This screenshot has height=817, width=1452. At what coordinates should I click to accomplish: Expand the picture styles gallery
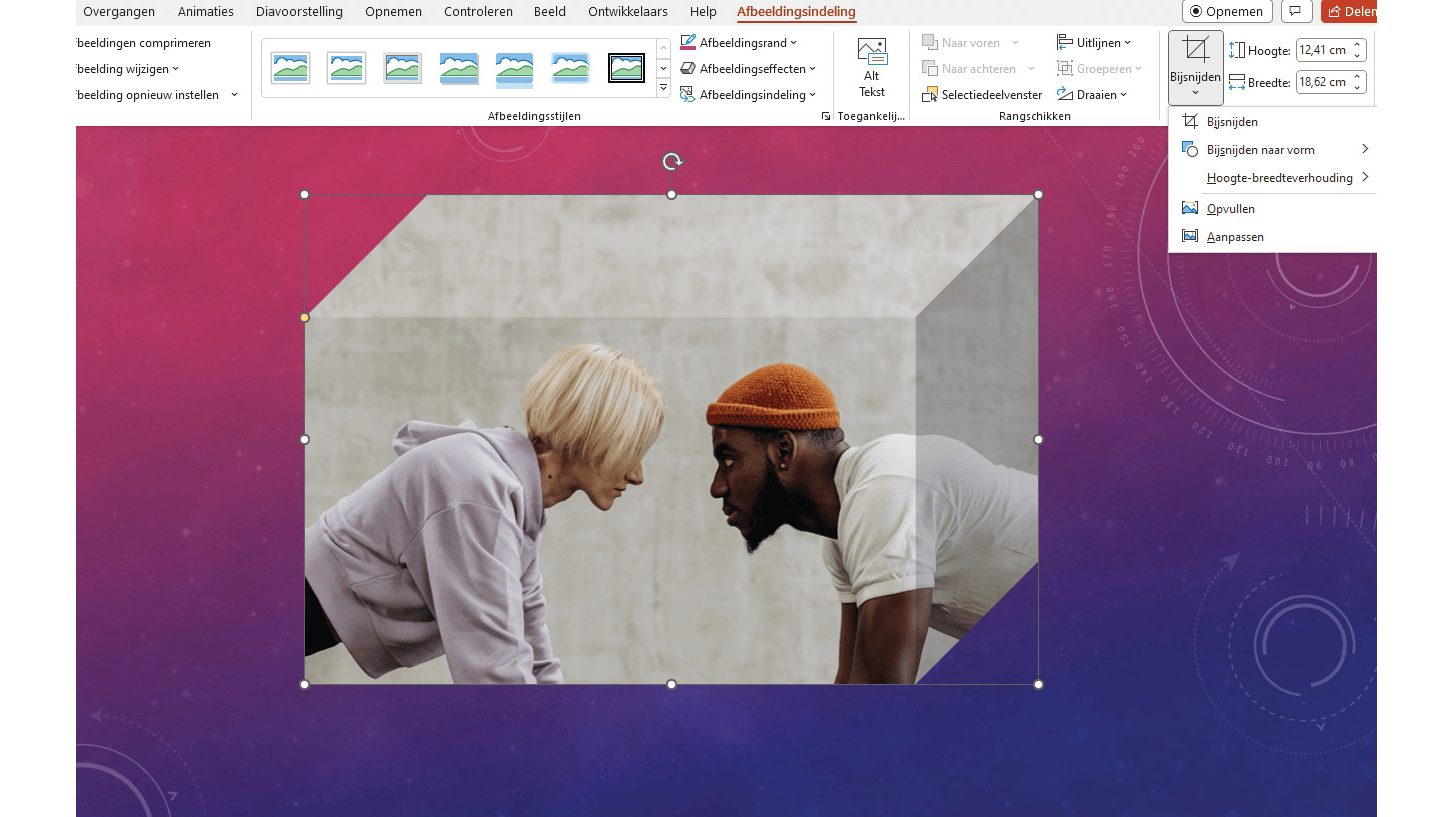tap(663, 89)
